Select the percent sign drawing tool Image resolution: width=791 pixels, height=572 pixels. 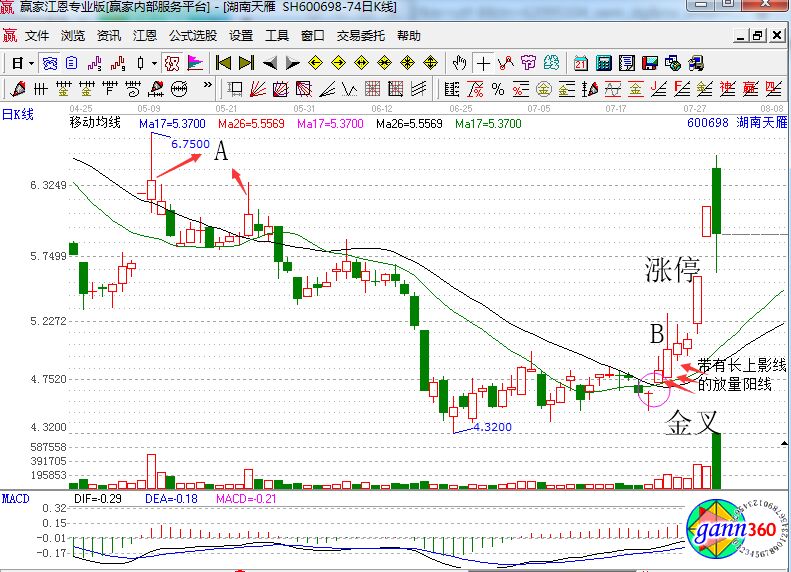pos(498,88)
